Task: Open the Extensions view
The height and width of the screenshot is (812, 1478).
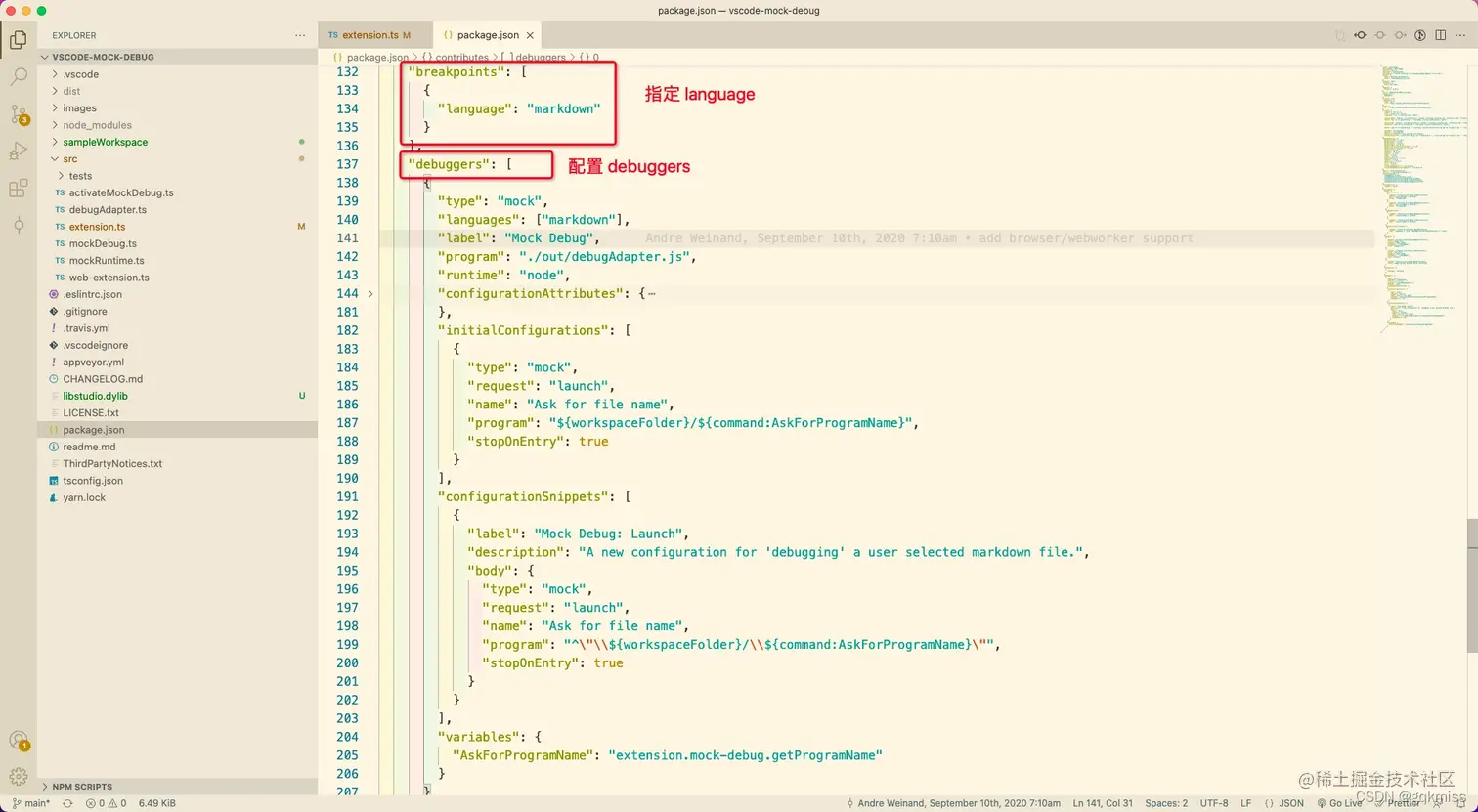Action: click(19, 189)
